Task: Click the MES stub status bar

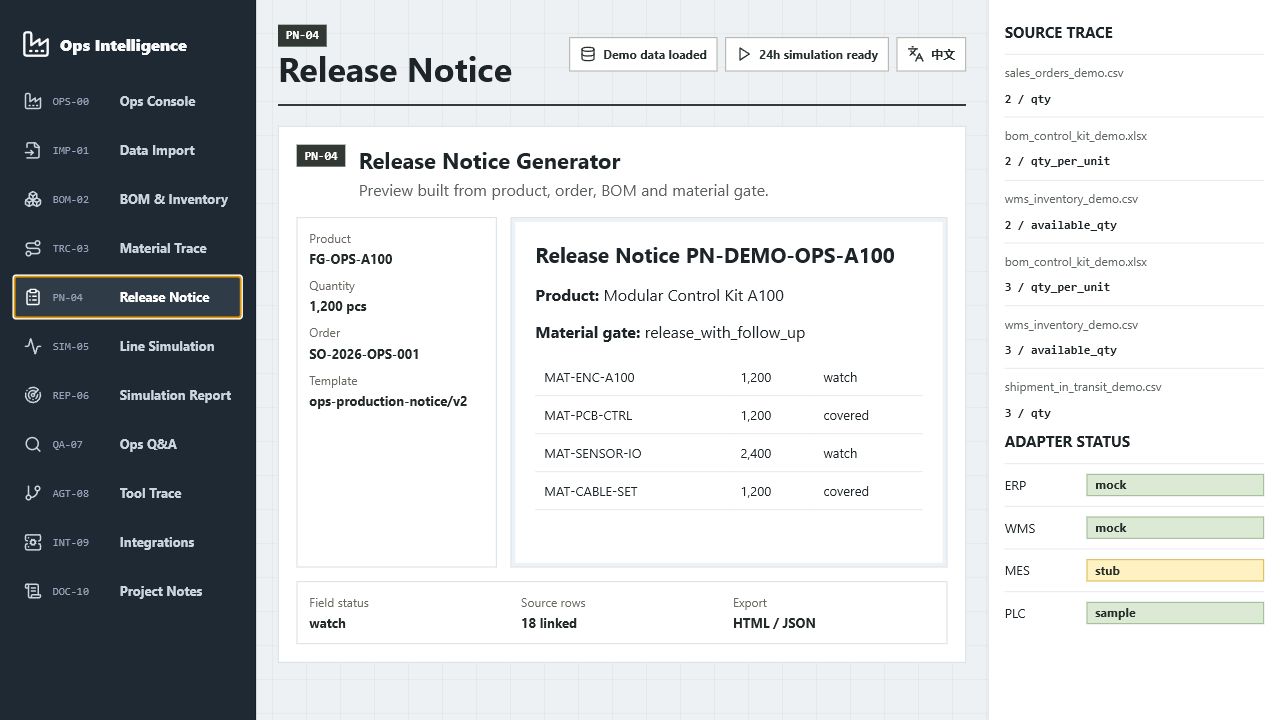Action: (x=1175, y=571)
